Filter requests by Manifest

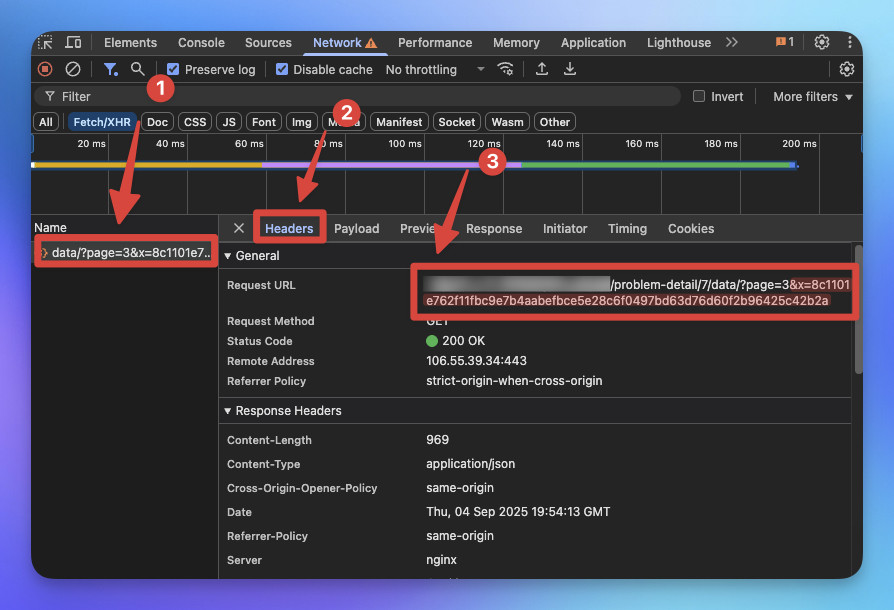399,122
